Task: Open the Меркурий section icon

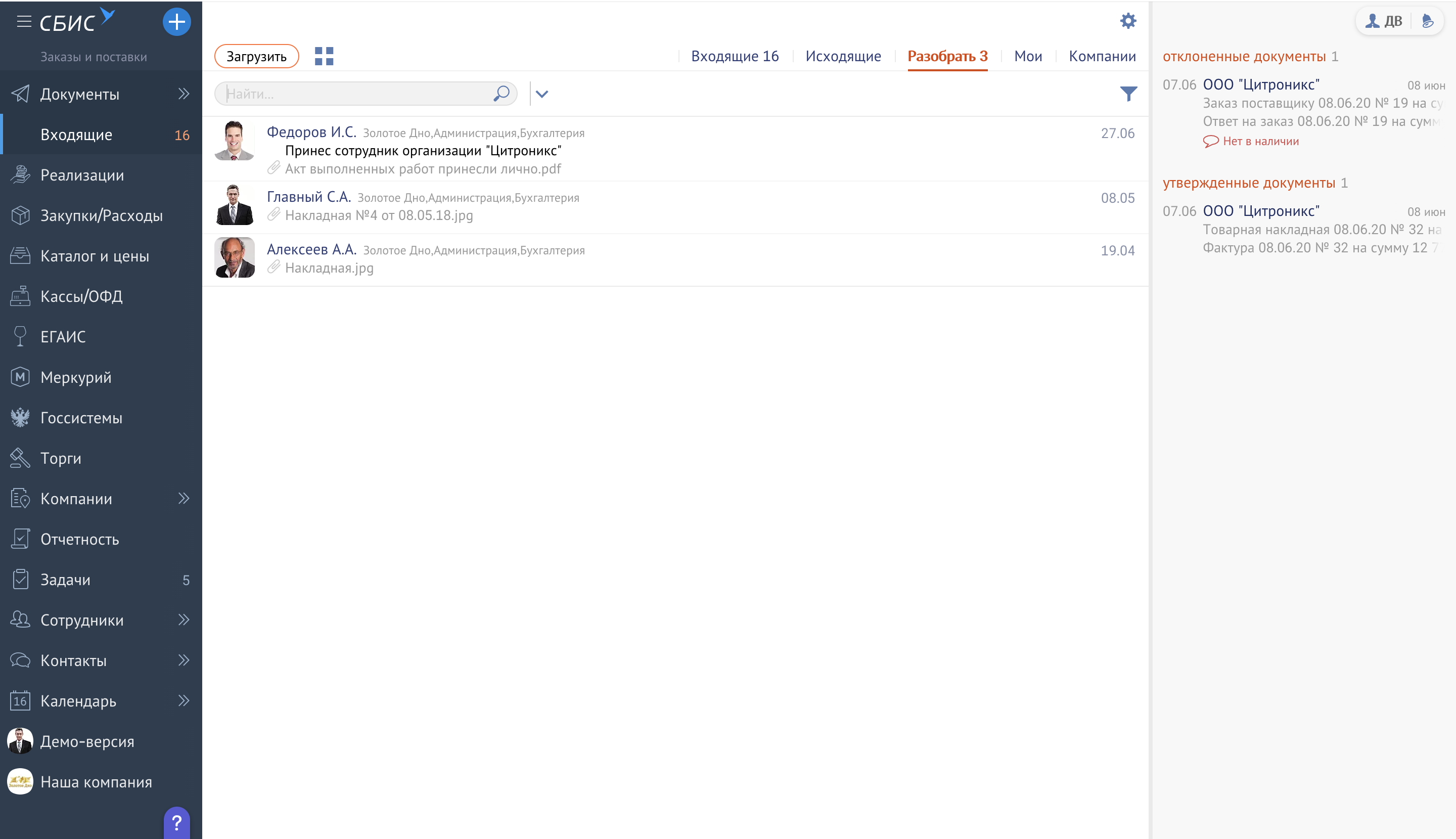Action: click(x=21, y=377)
